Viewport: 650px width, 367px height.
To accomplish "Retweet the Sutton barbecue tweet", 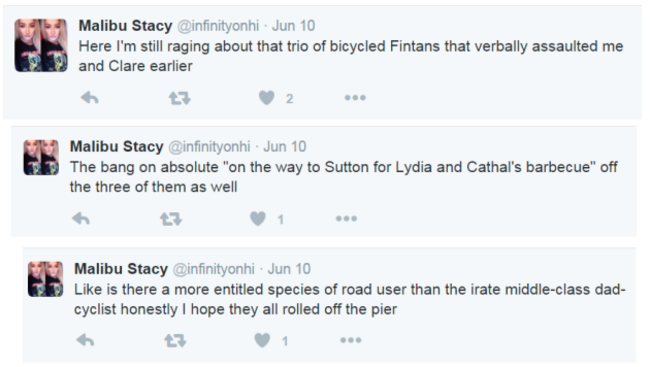I will click(171, 219).
